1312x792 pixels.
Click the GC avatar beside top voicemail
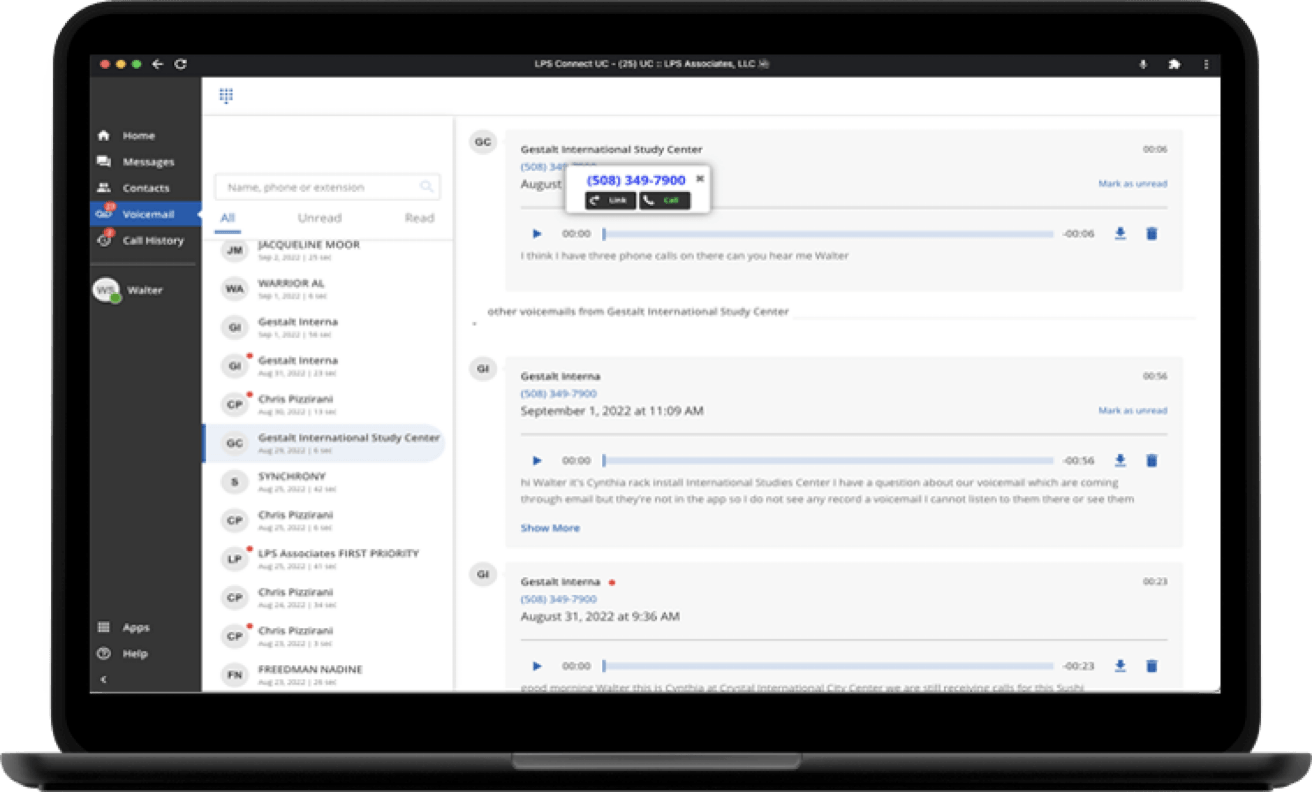483,142
